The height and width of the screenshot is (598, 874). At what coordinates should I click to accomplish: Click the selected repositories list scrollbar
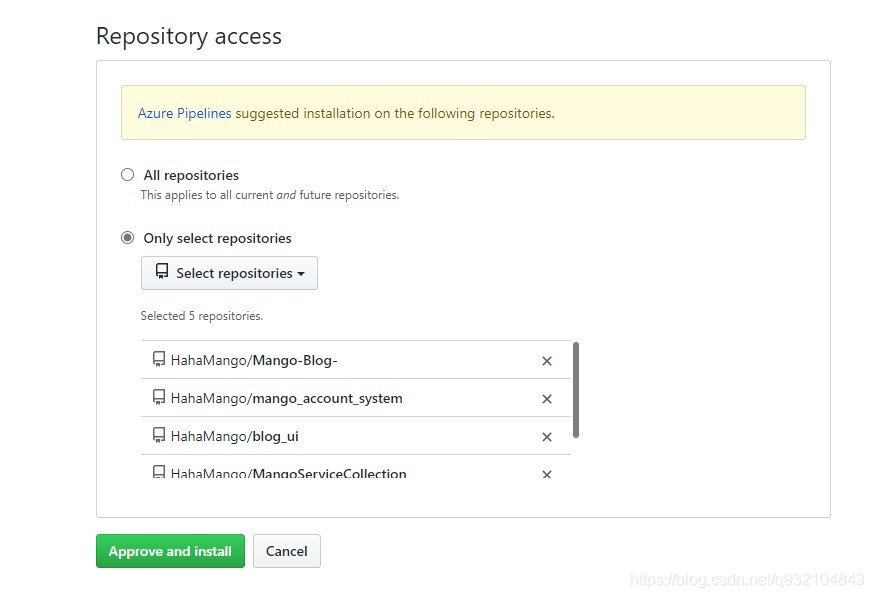(x=576, y=390)
